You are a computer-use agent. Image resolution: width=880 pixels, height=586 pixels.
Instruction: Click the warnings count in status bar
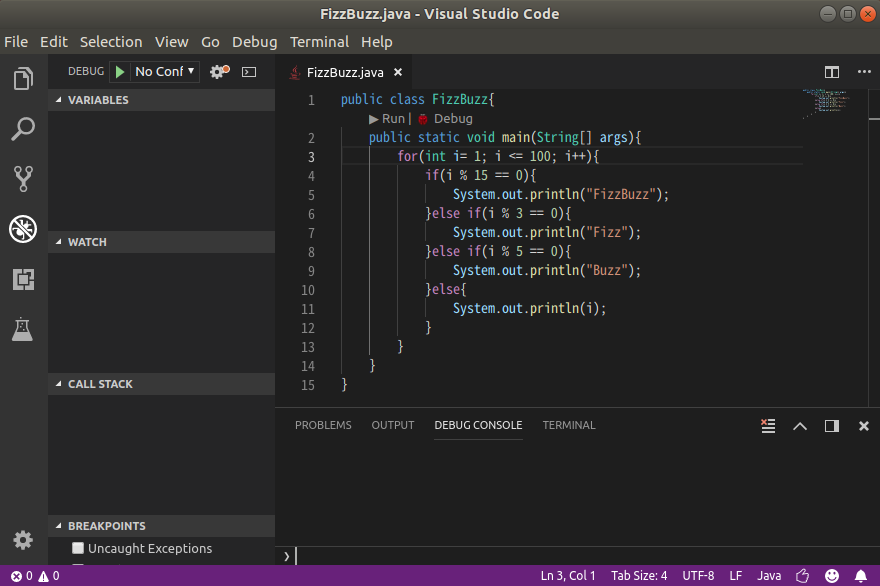click(x=49, y=576)
